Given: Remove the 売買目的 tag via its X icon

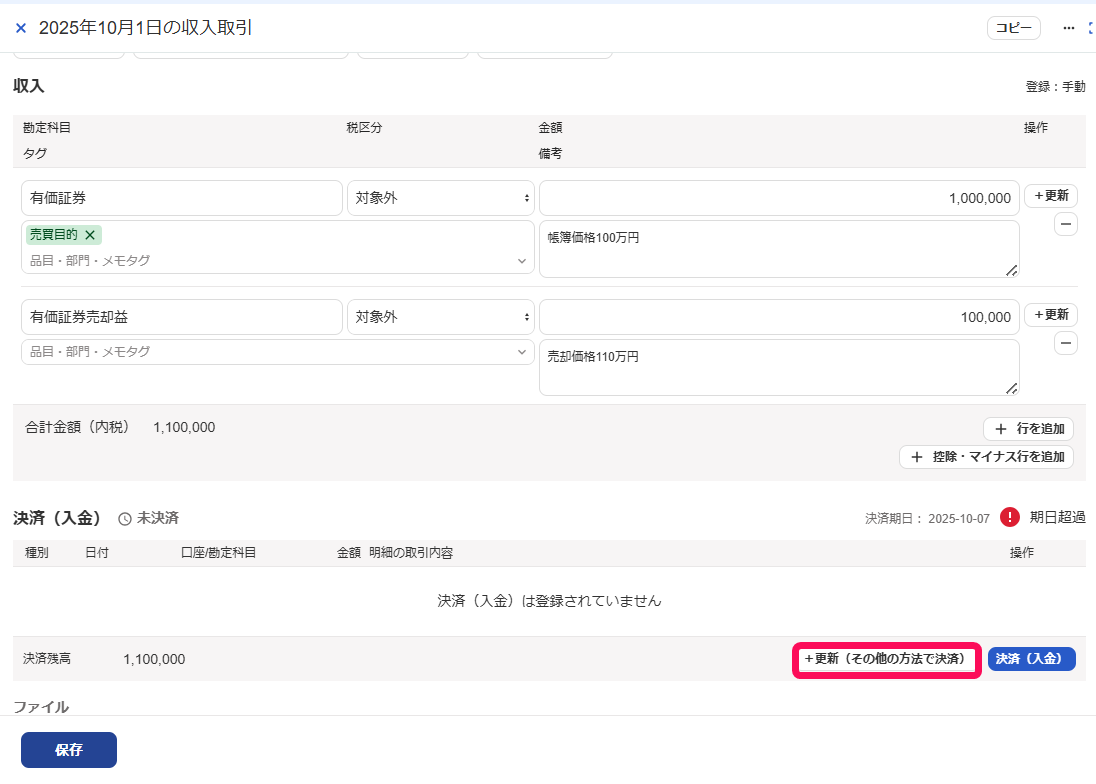Looking at the screenshot, I should point(90,235).
